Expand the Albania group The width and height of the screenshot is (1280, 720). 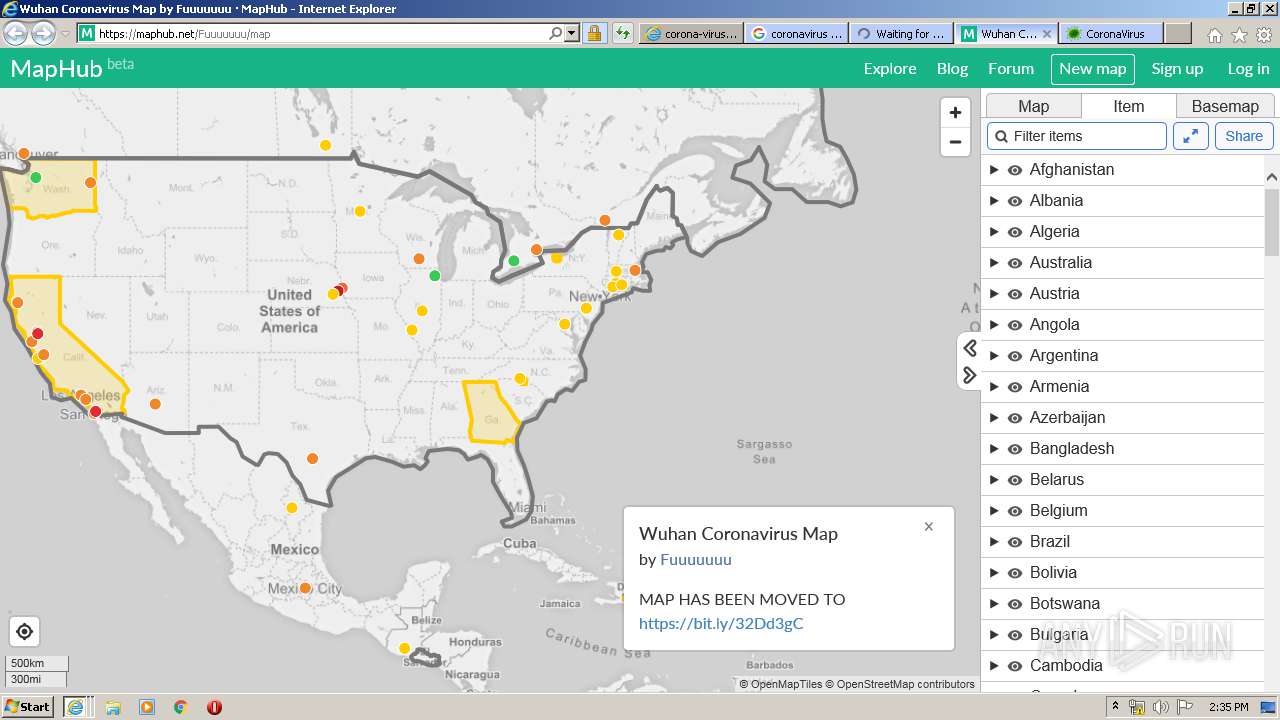pyautogui.click(x=994, y=201)
